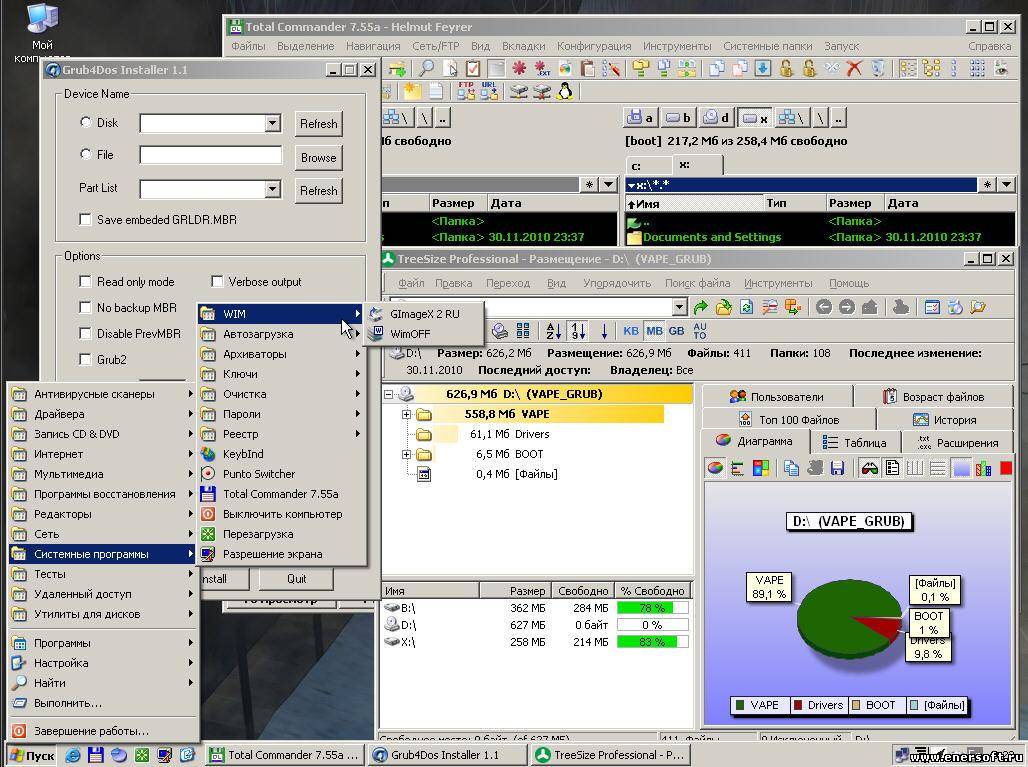
Task: Open the Инструменты menu in TreeSize
Action: tap(778, 283)
